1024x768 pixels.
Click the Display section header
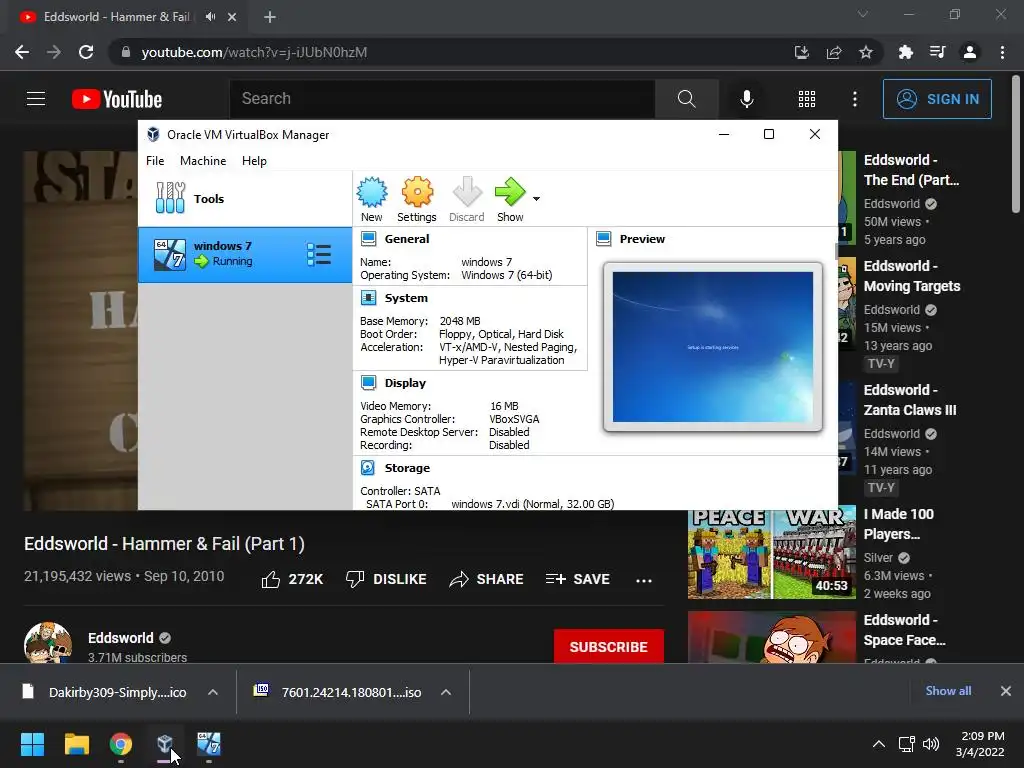pos(405,383)
